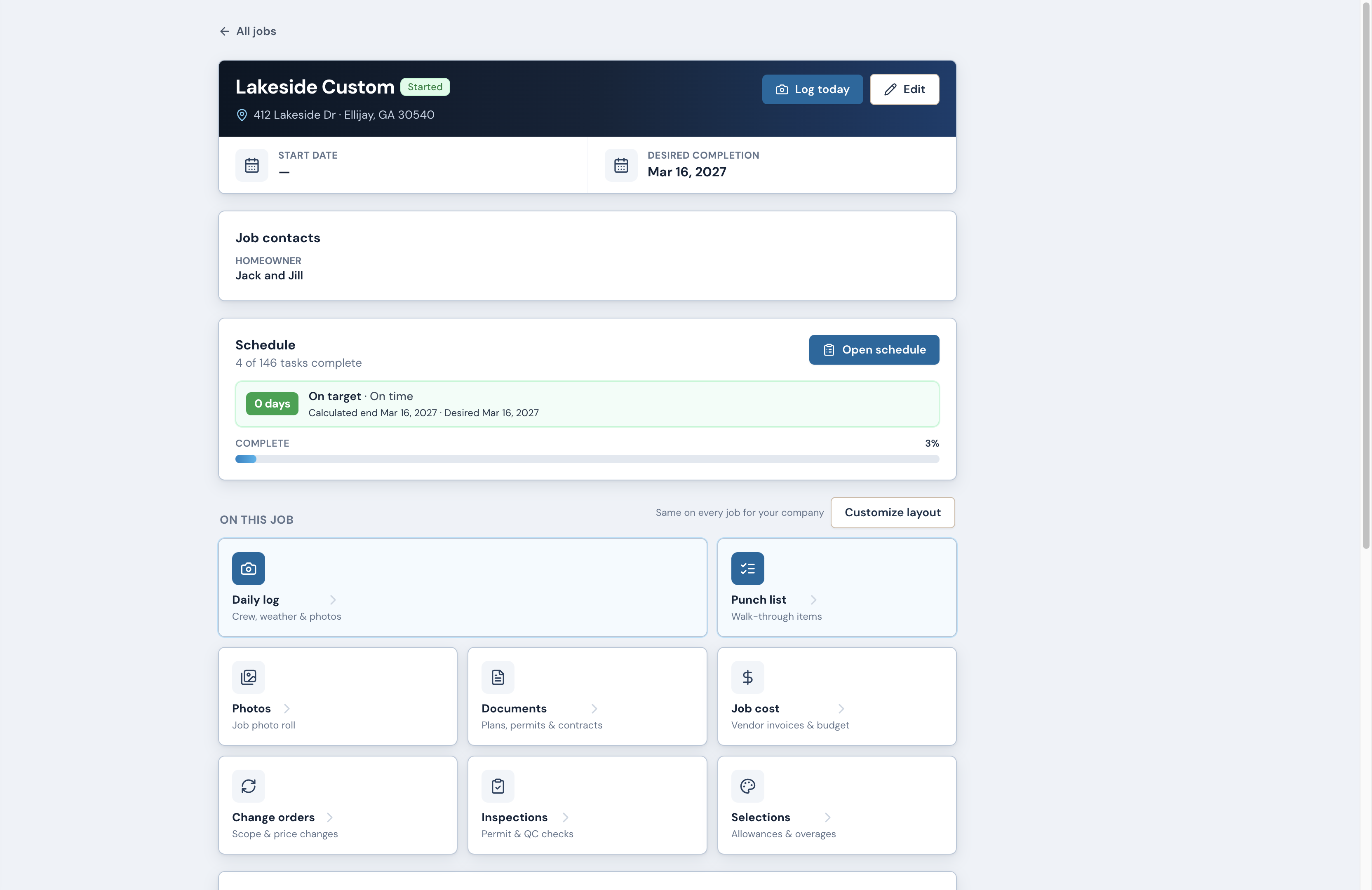The width and height of the screenshot is (1372, 890).
Task: Expand Job cost with its chevron
Action: coord(841,709)
